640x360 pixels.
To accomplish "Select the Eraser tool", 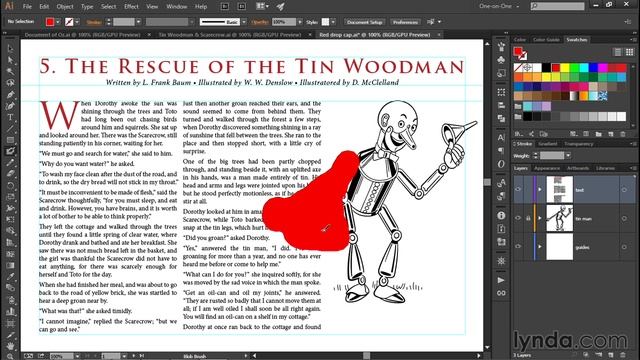I will pyautogui.click(x=10, y=174).
